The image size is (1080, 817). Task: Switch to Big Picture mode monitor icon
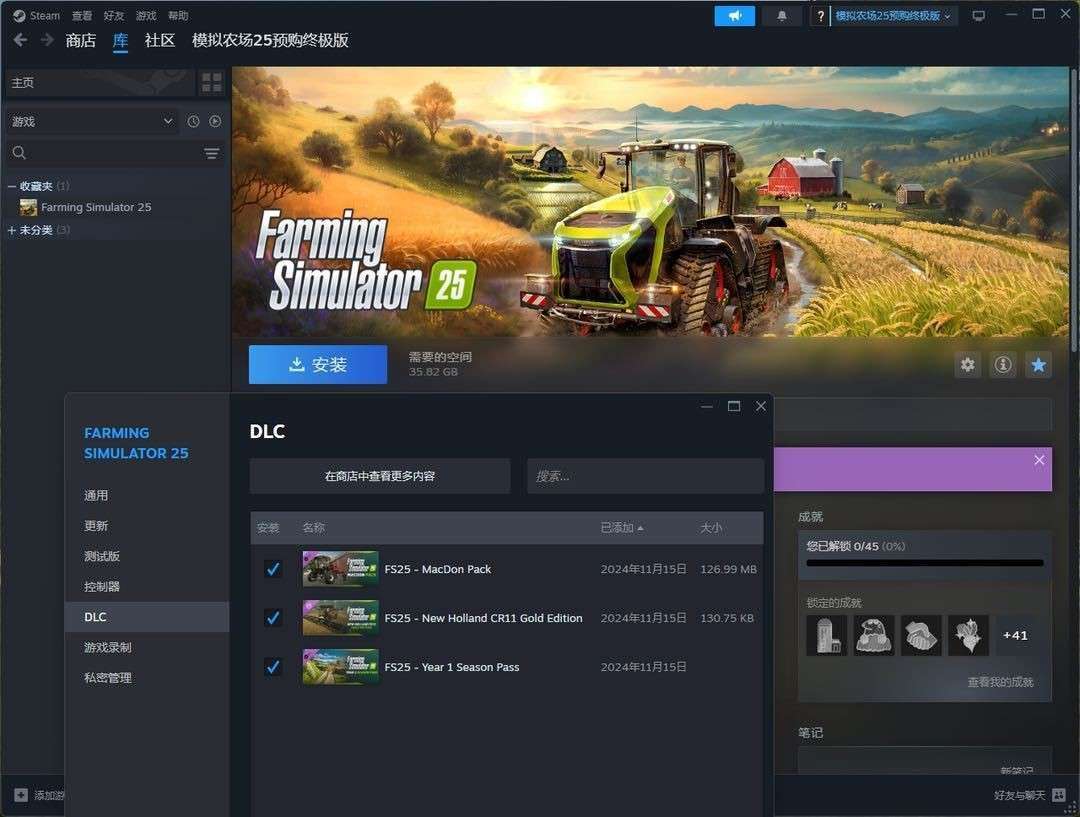click(x=978, y=16)
